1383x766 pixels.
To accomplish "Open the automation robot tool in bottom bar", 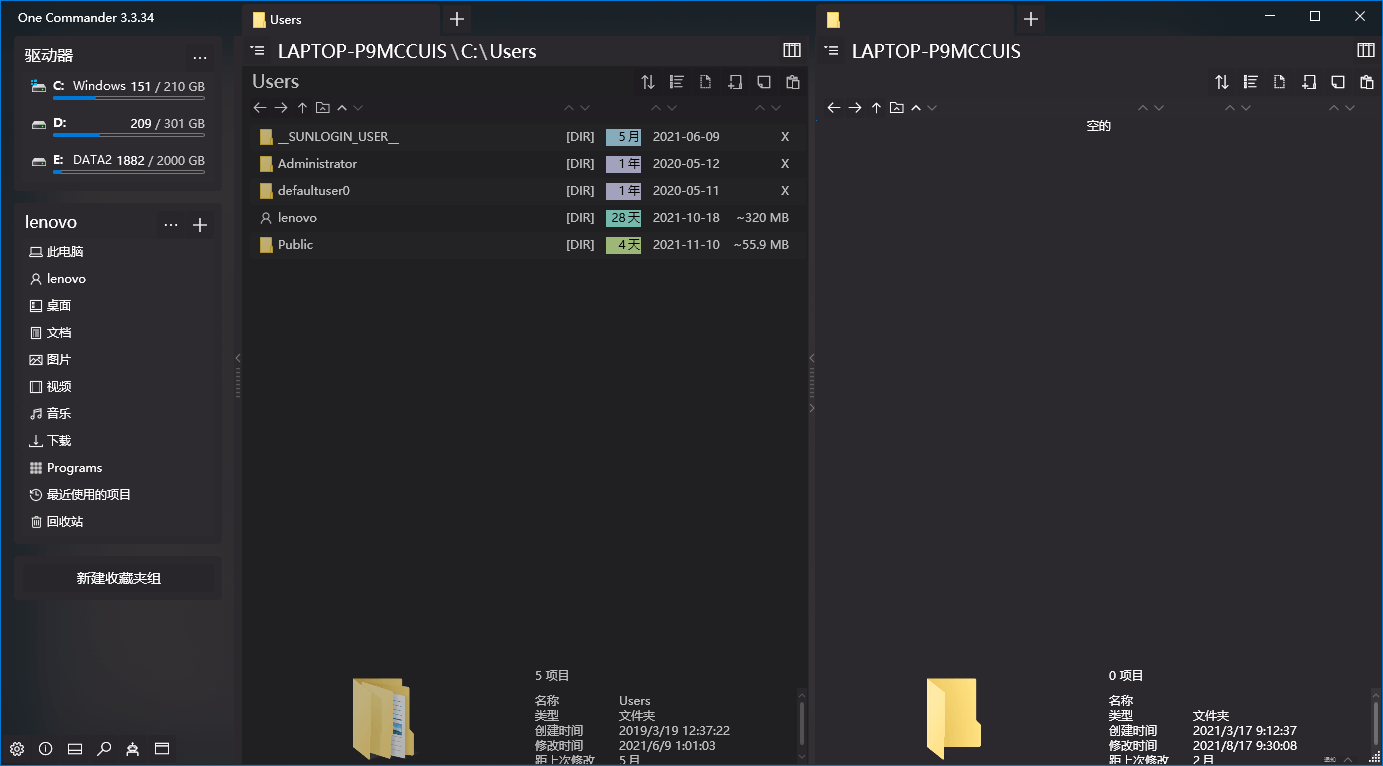I will pos(132,748).
